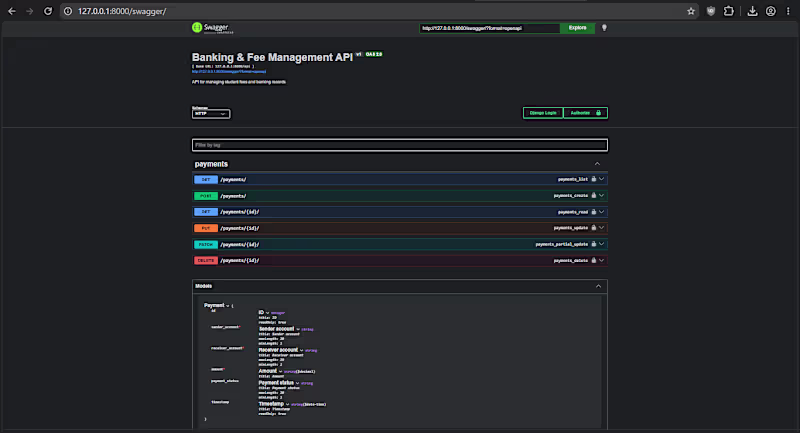Open the browser three-dot menu
800x433 pixels.
coord(788,11)
